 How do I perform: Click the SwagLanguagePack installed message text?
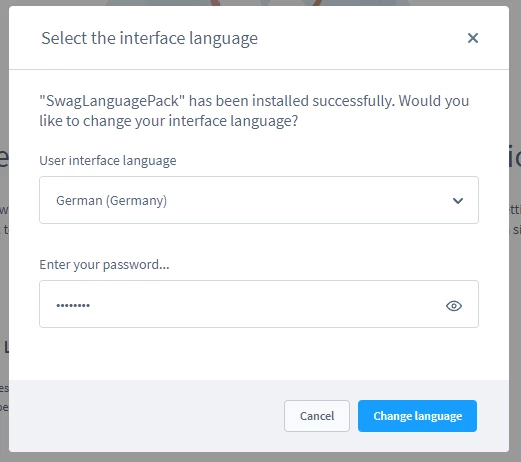[254, 111]
